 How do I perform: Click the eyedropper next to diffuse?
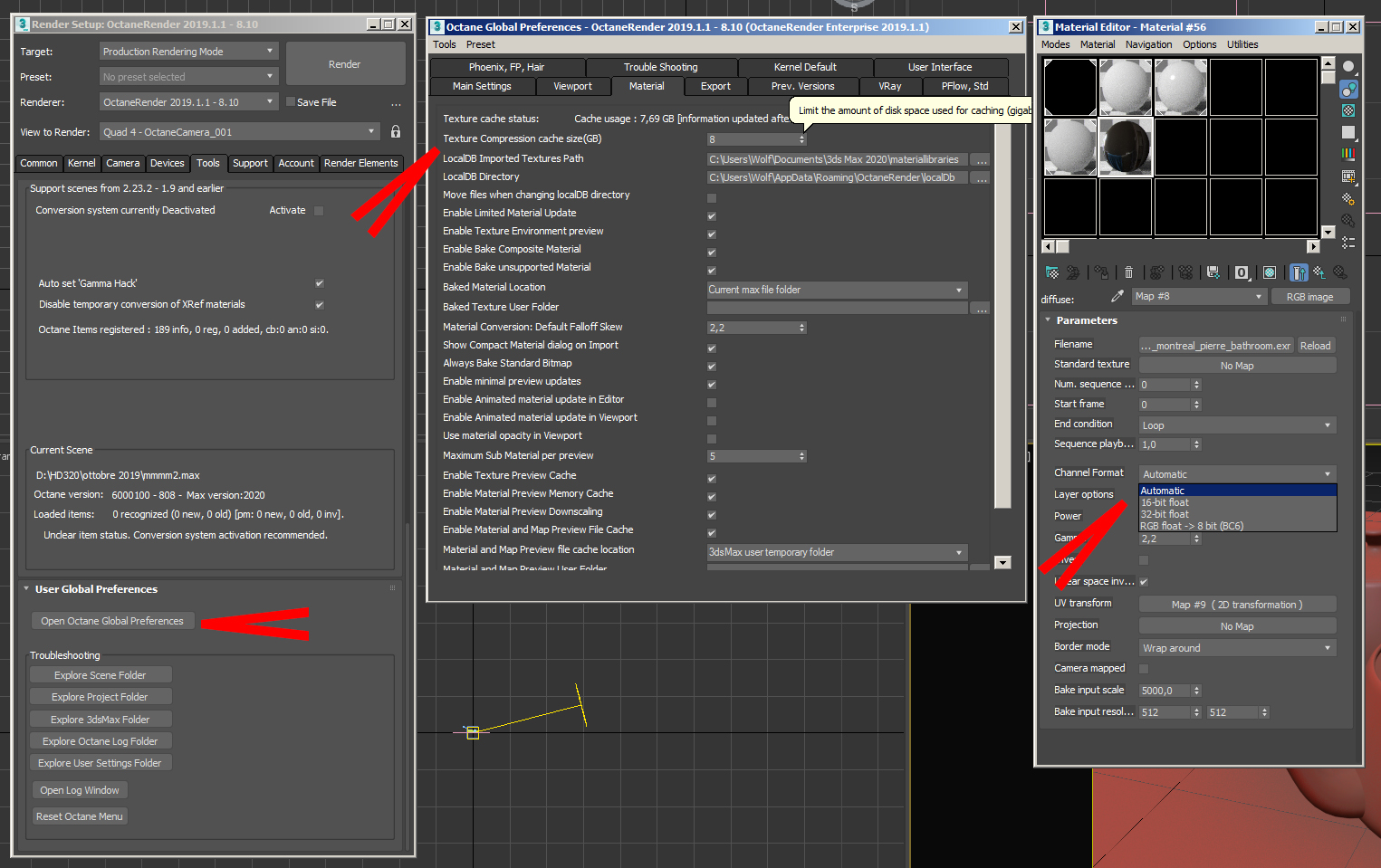point(1117,296)
